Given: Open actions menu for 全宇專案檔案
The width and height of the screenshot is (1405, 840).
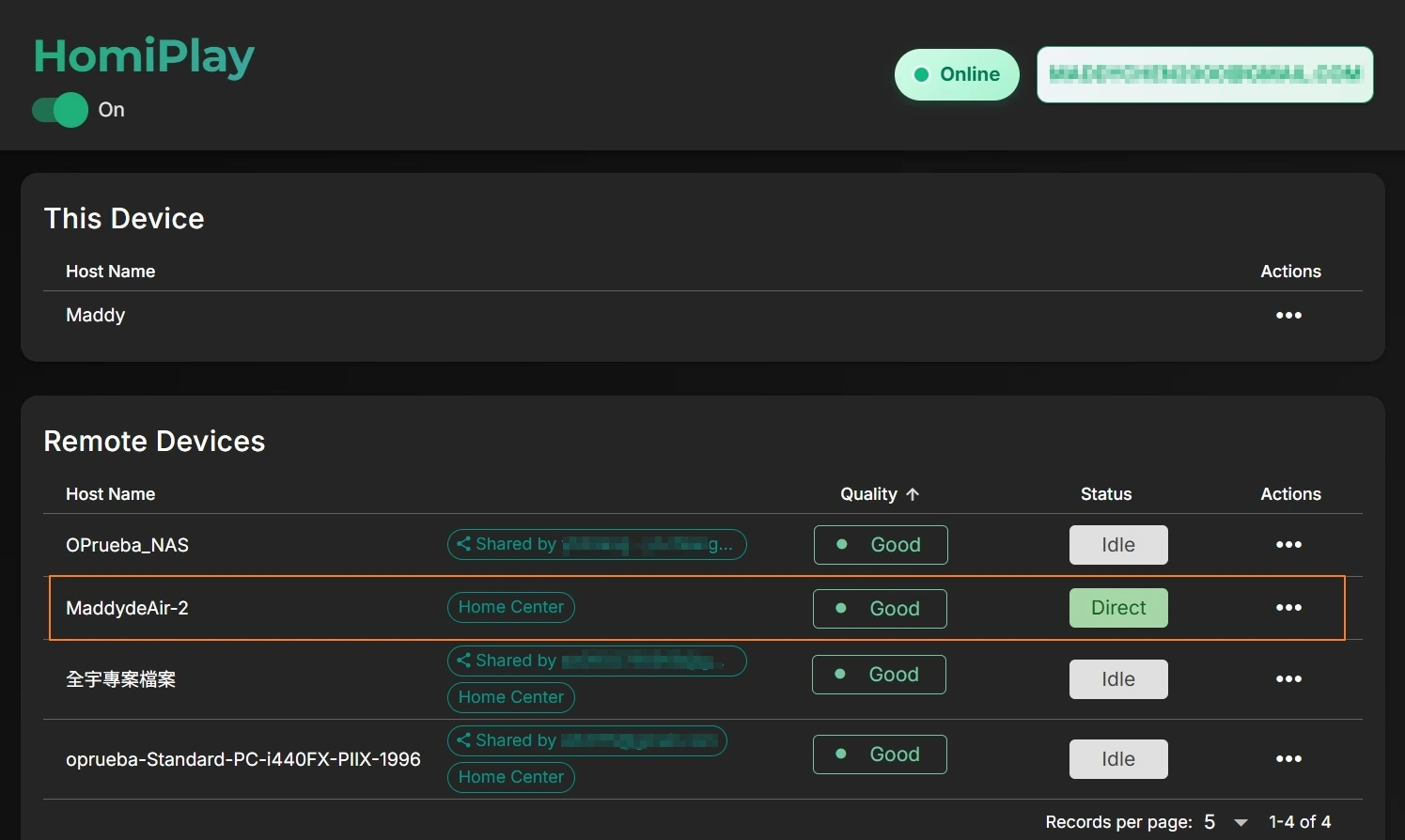Looking at the screenshot, I should click(x=1288, y=679).
